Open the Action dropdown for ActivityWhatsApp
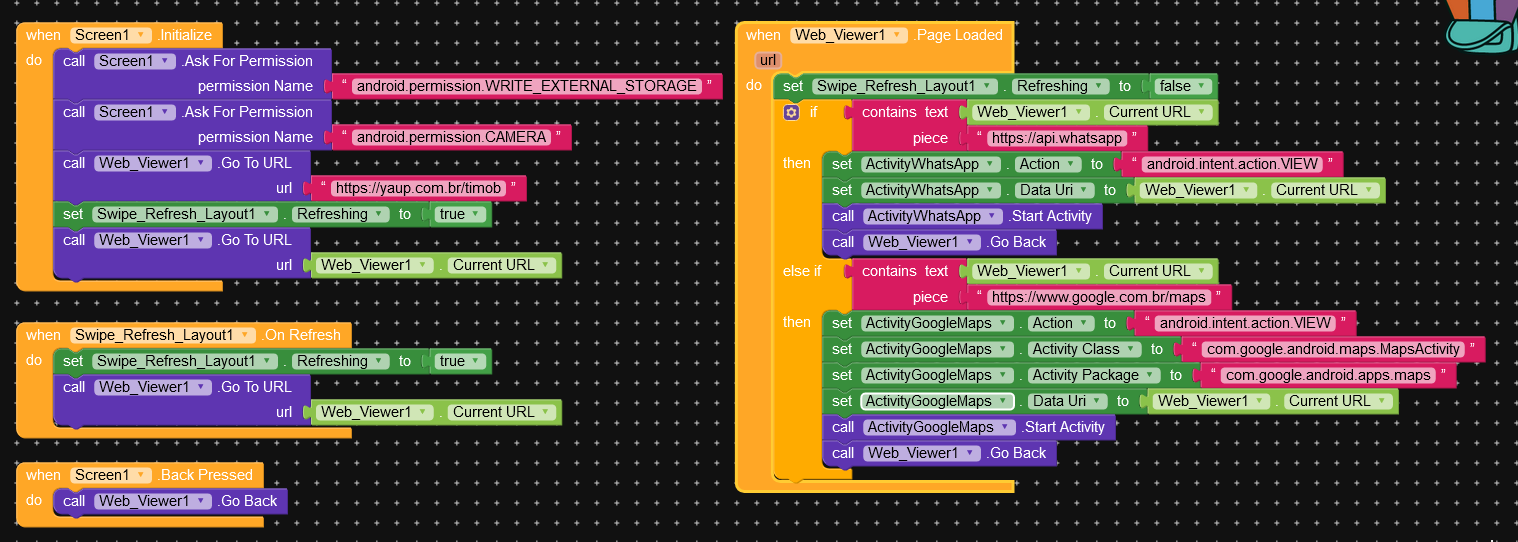Viewport: 1518px width, 542px height. (x=1046, y=164)
